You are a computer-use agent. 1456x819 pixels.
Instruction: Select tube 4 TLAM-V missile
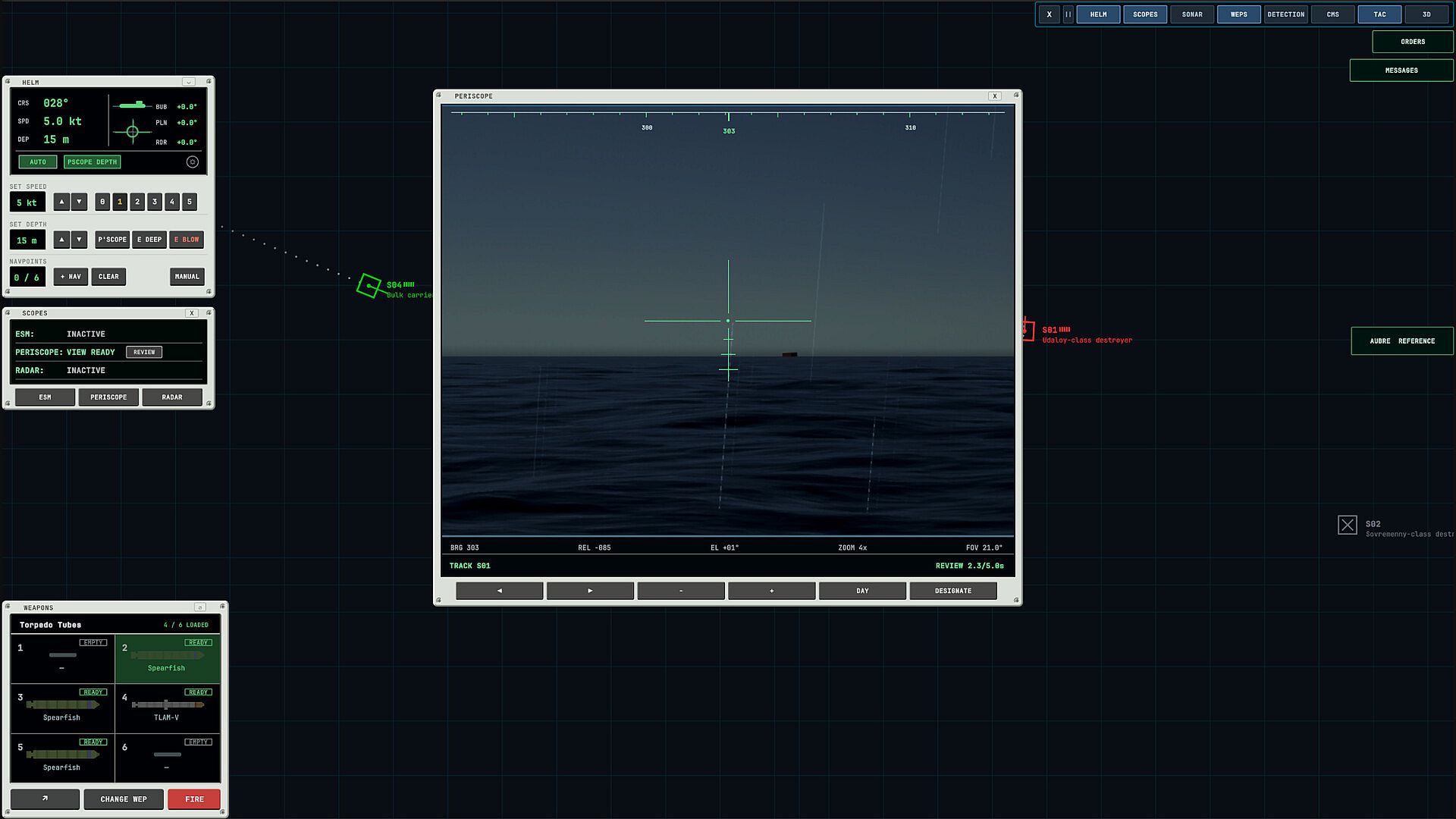168,708
